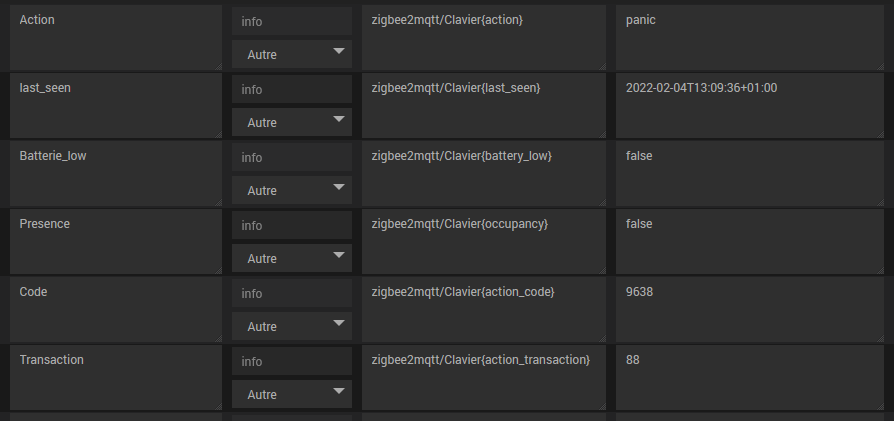Click the Action name field
The width and height of the screenshot is (894, 421).
115,37
